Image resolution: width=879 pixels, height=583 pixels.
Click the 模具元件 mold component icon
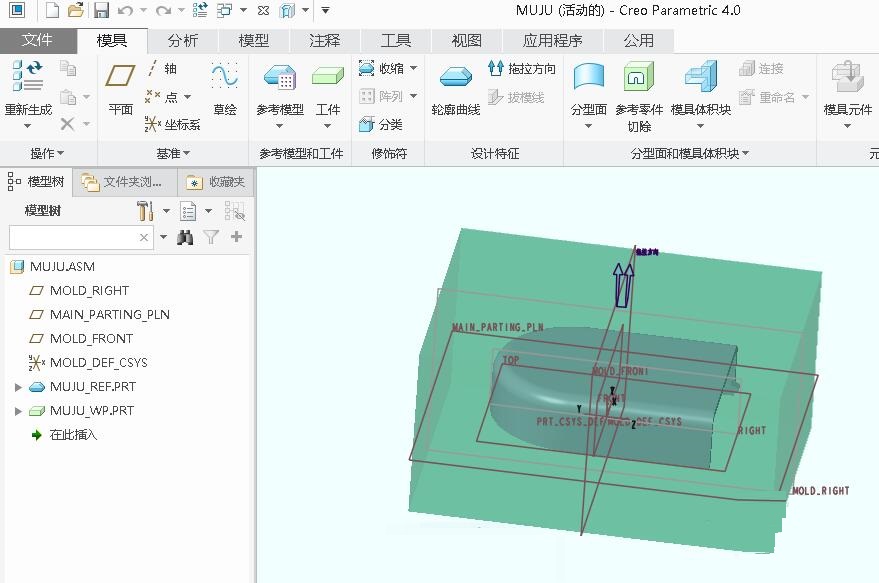pyautogui.click(x=848, y=77)
